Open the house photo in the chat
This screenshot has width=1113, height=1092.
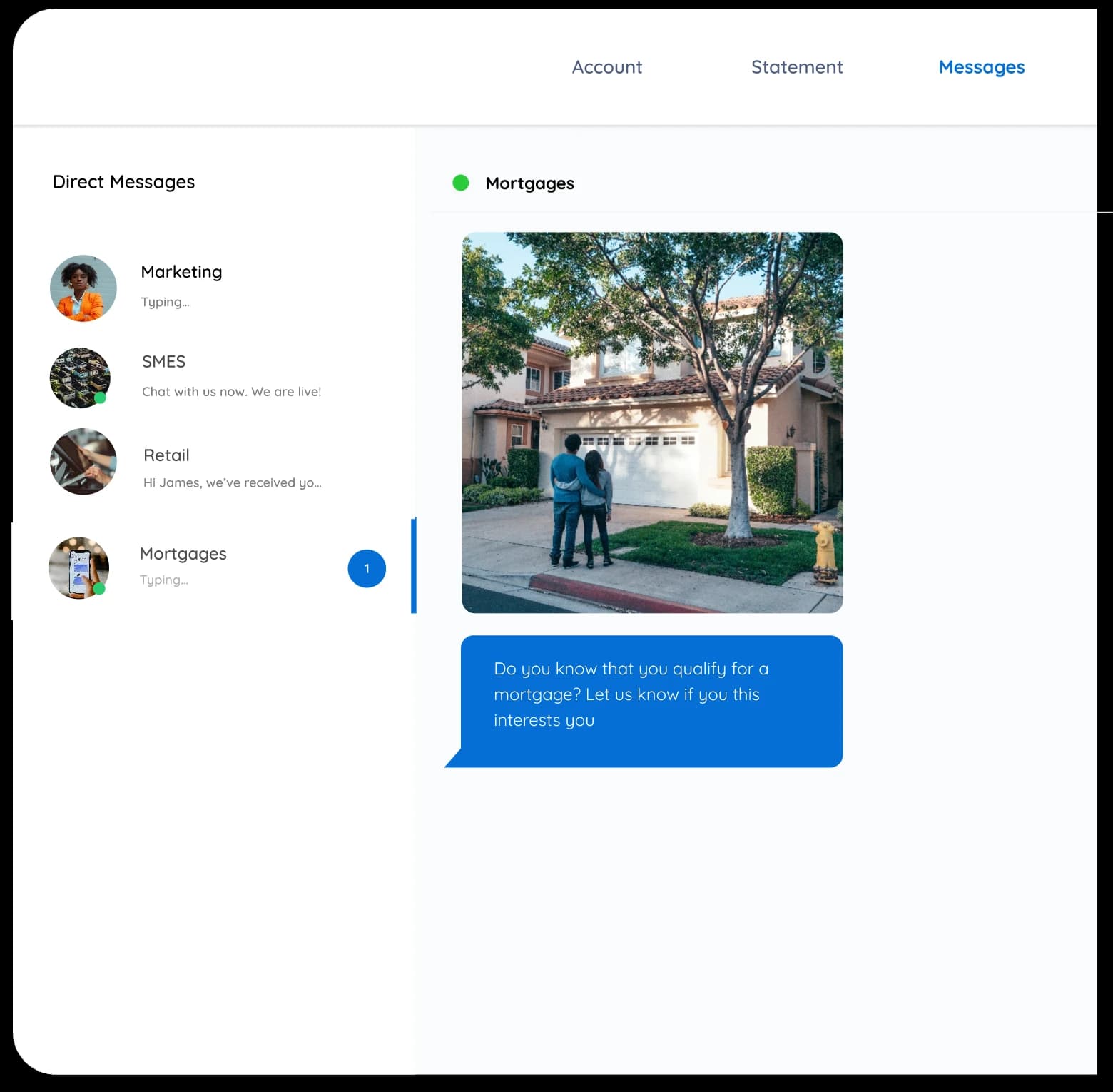click(652, 423)
